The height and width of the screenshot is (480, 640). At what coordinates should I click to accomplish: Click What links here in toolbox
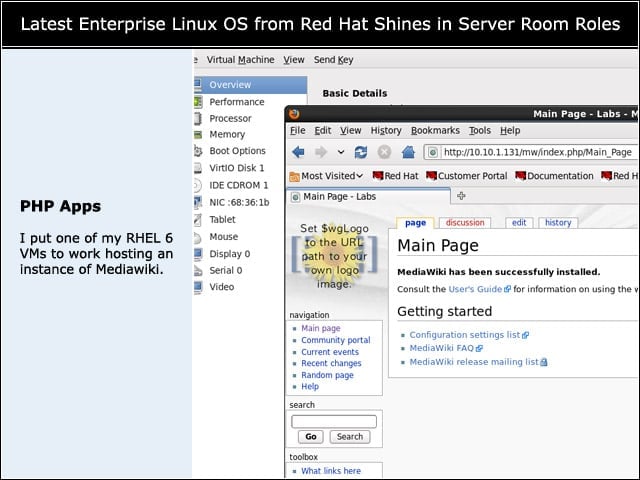pyautogui.click(x=331, y=471)
